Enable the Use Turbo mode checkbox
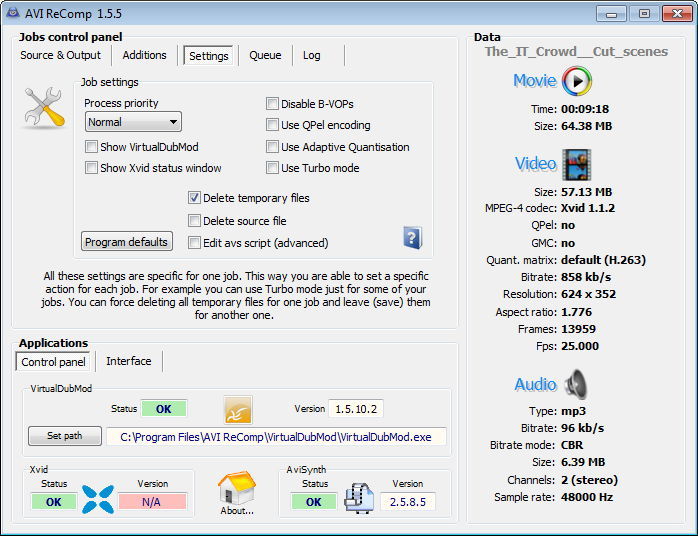The height and width of the screenshot is (536, 698). click(x=273, y=168)
